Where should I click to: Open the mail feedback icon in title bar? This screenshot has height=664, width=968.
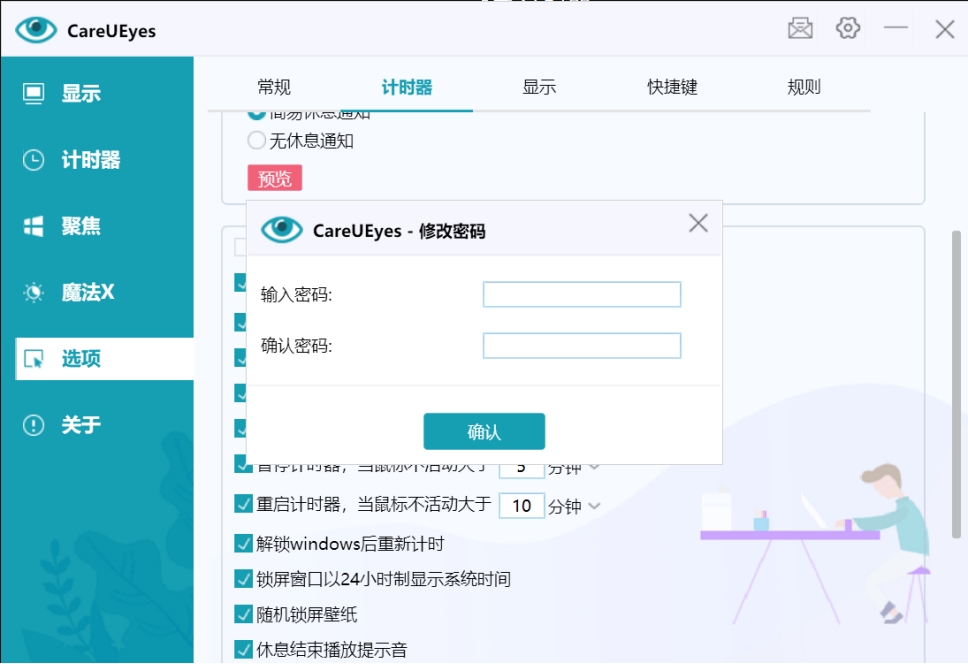coord(800,29)
